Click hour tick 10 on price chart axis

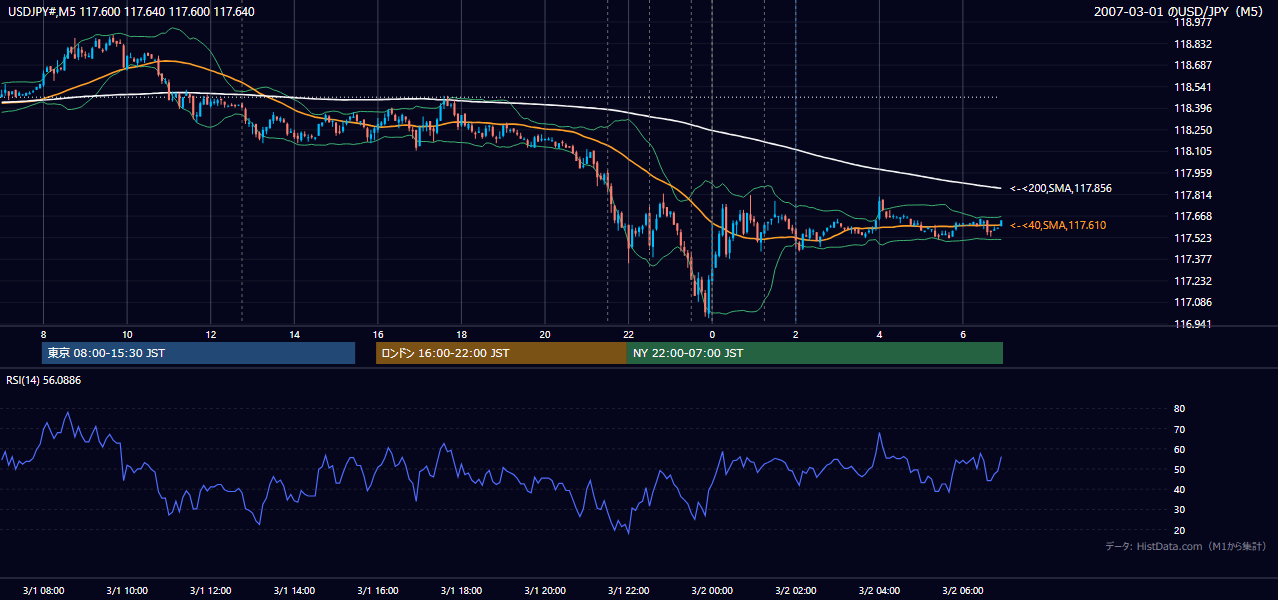click(127, 334)
